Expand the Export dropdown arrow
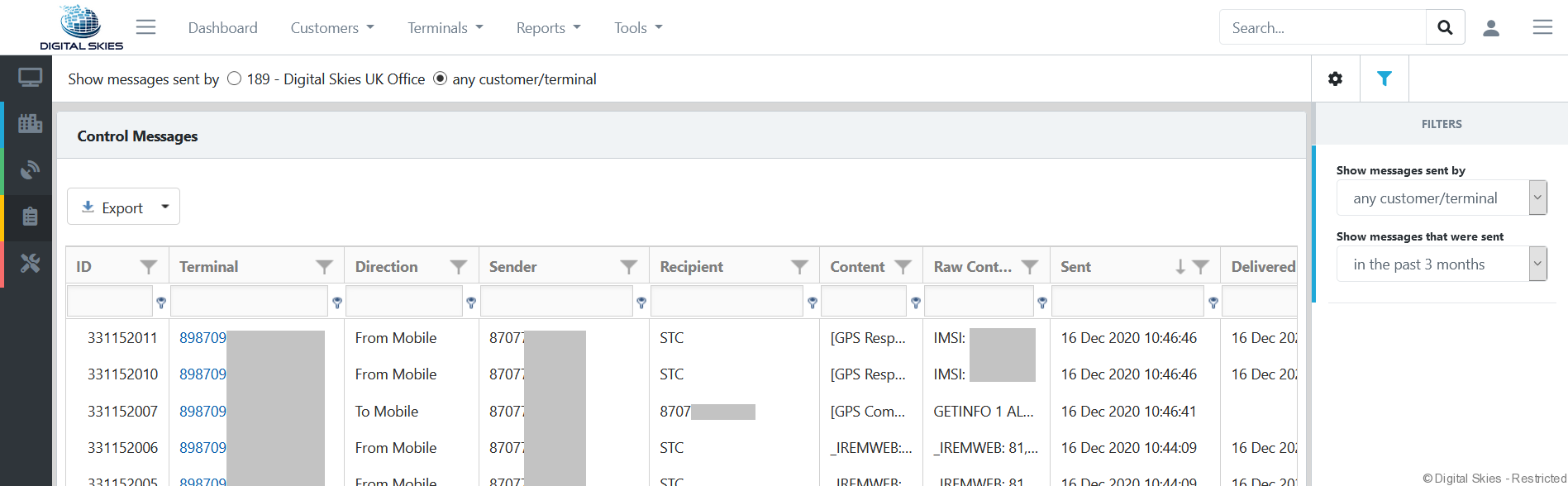The height and width of the screenshot is (486, 1568). pos(165,207)
